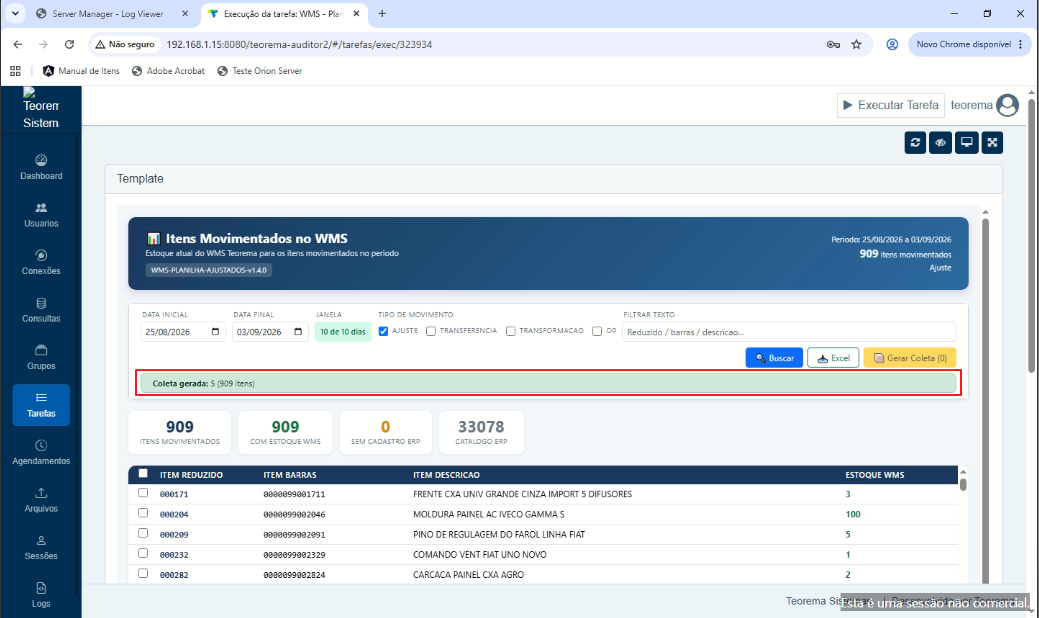1039x618 pixels.
Task: Toggle the hide-eye icon button in top toolbar
Action: pos(940,142)
